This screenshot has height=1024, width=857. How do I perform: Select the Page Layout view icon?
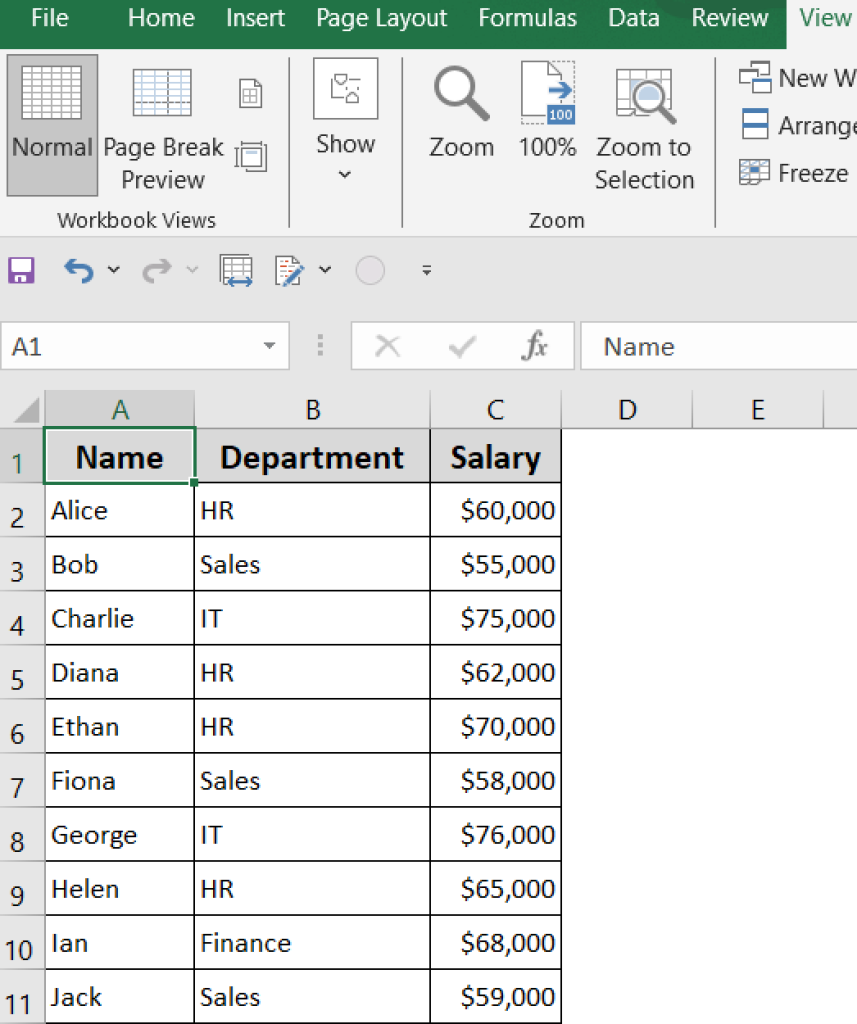[x=249, y=92]
